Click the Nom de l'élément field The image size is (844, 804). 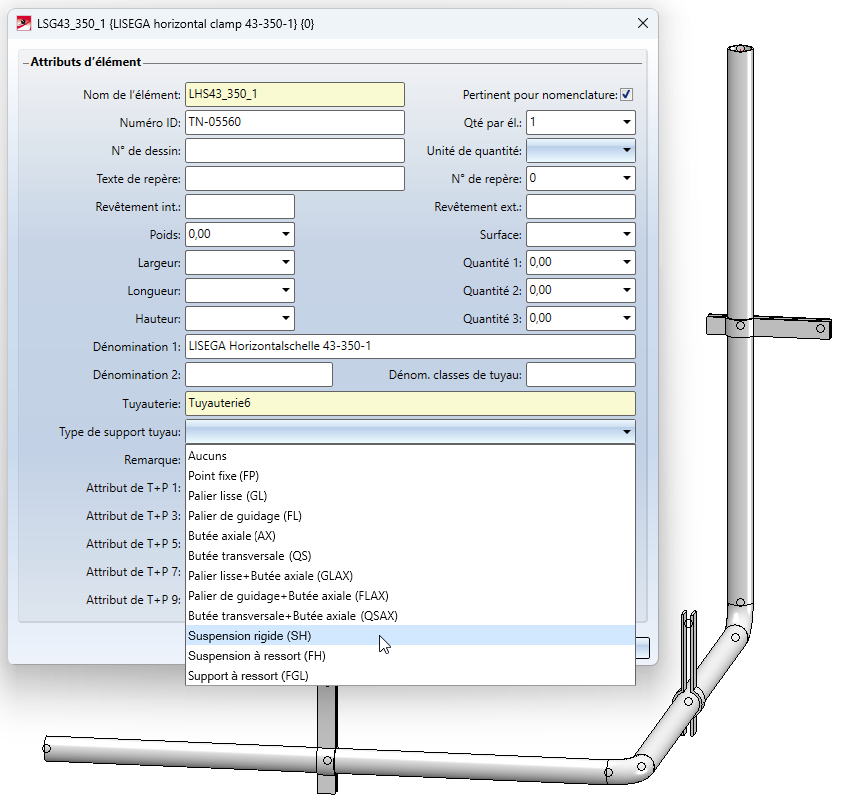click(x=295, y=94)
